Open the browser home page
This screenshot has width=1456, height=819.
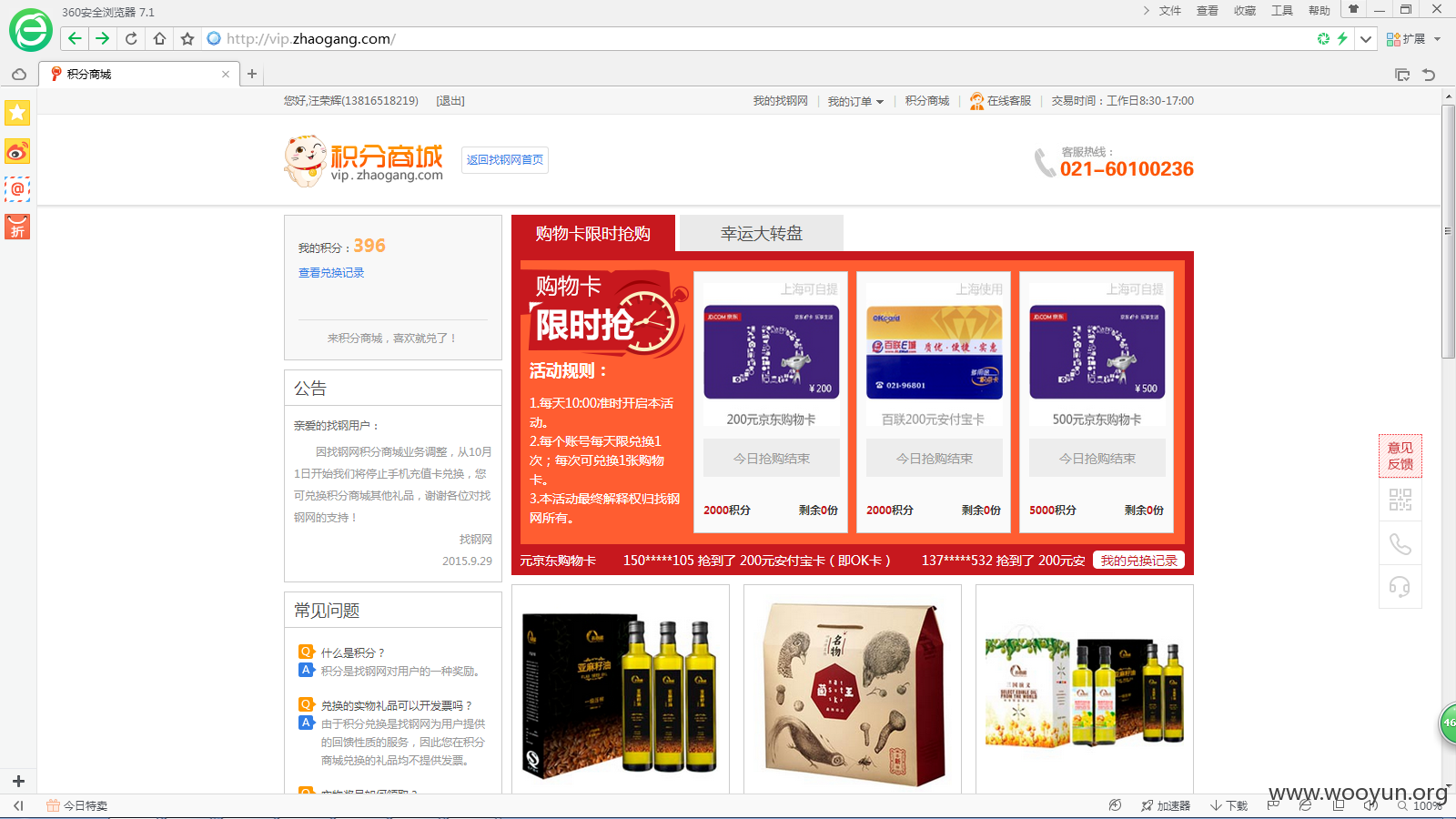(x=159, y=38)
